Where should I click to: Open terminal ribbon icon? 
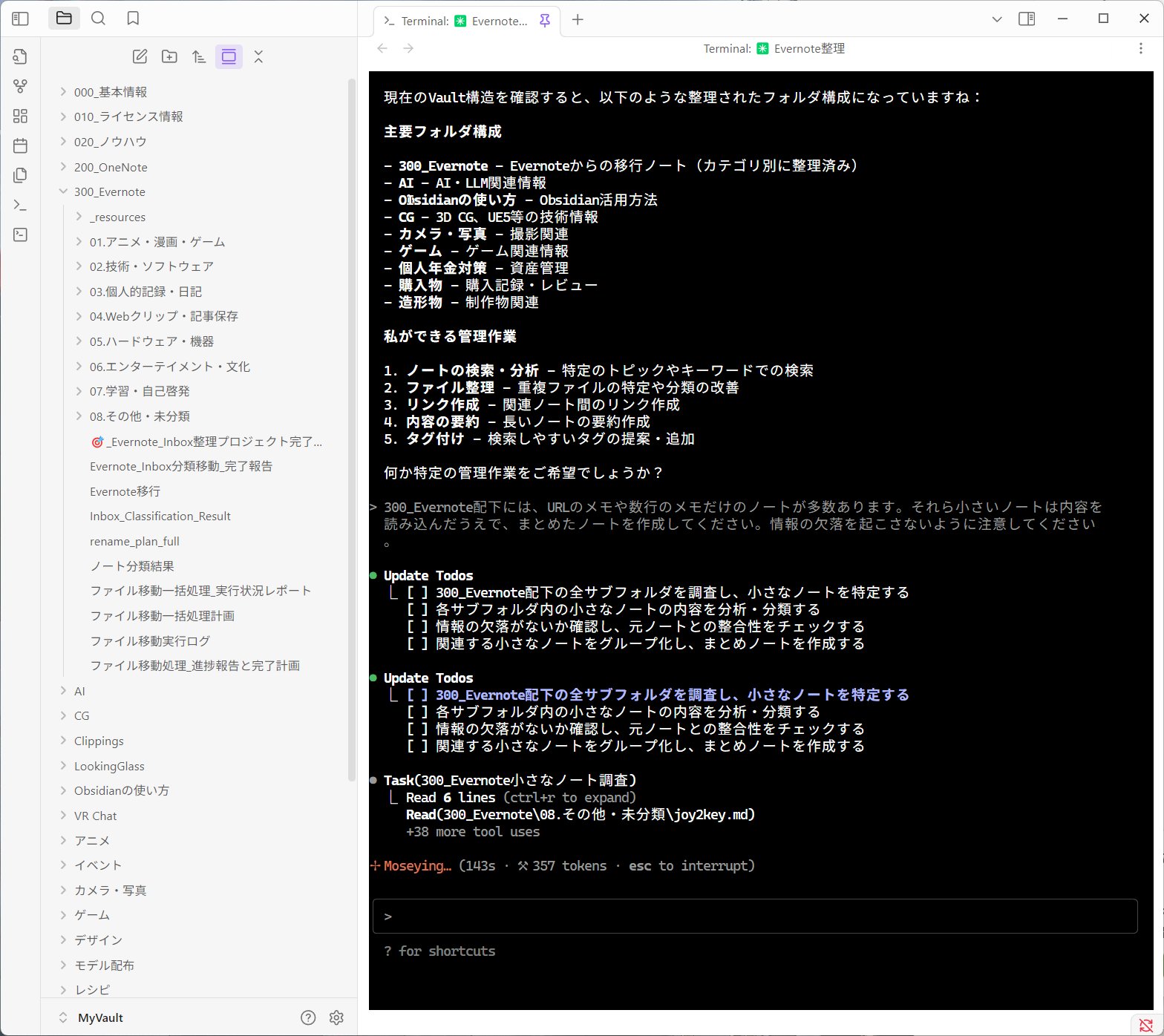tap(21, 235)
